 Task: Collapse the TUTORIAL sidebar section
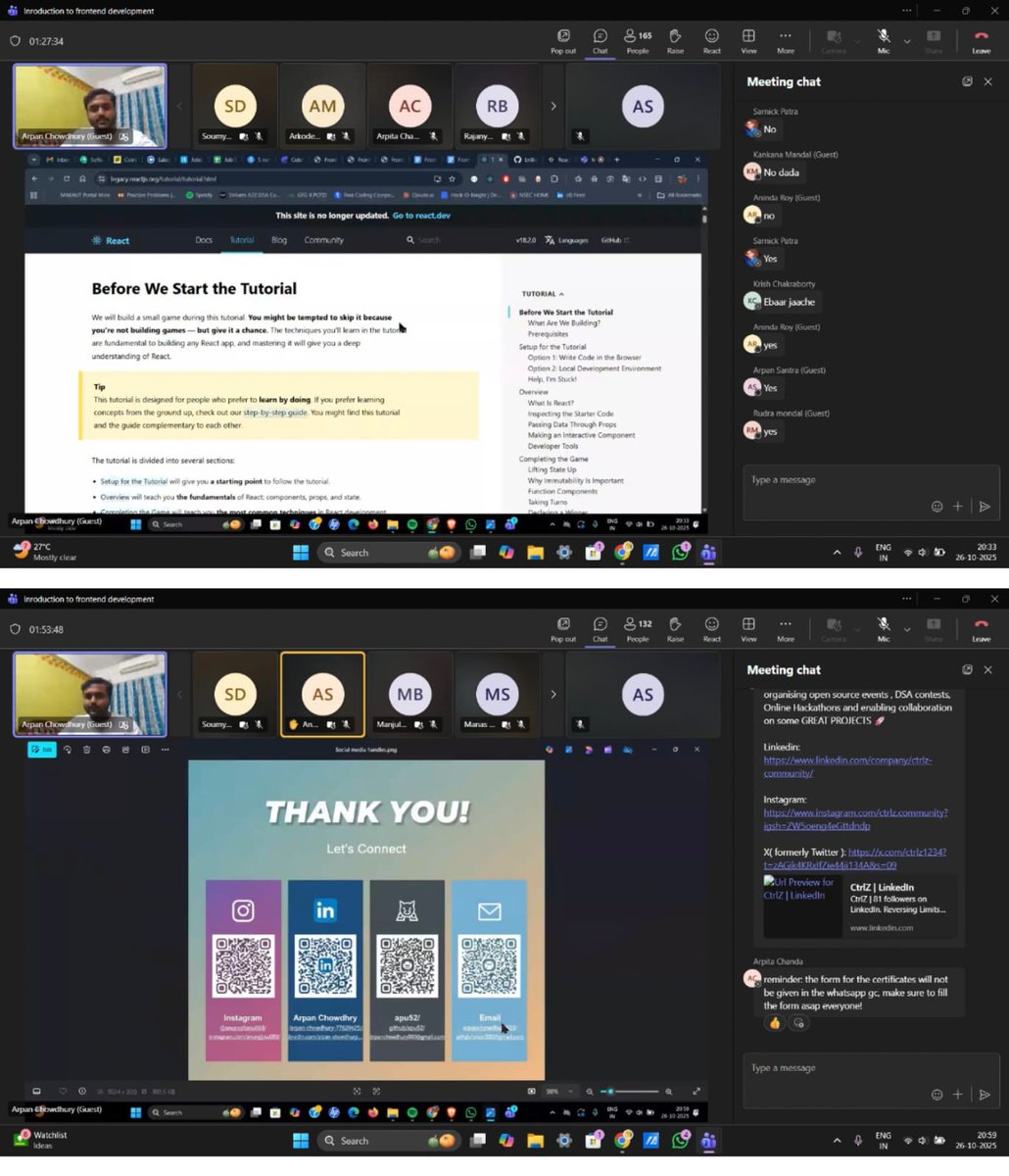(543, 294)
